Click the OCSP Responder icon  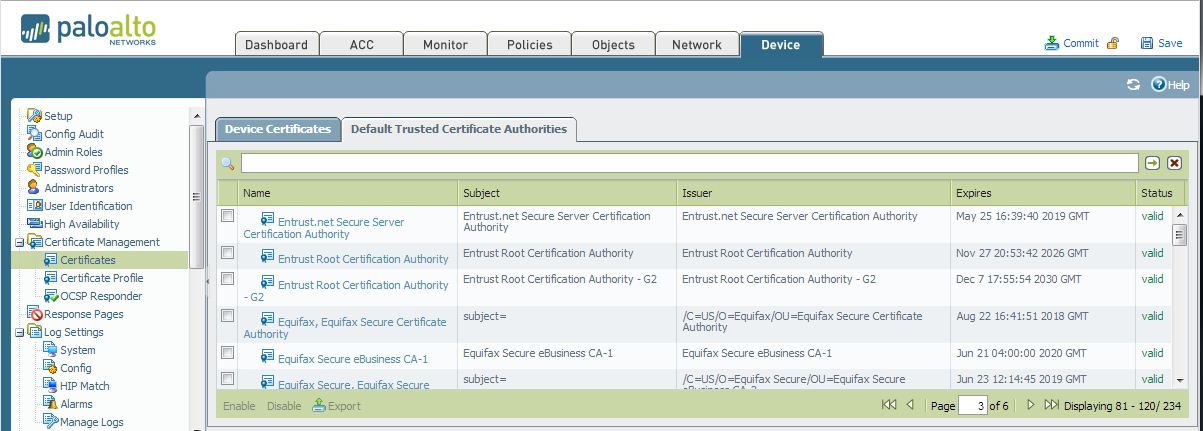pyautogui.click(x=51, y=296)
